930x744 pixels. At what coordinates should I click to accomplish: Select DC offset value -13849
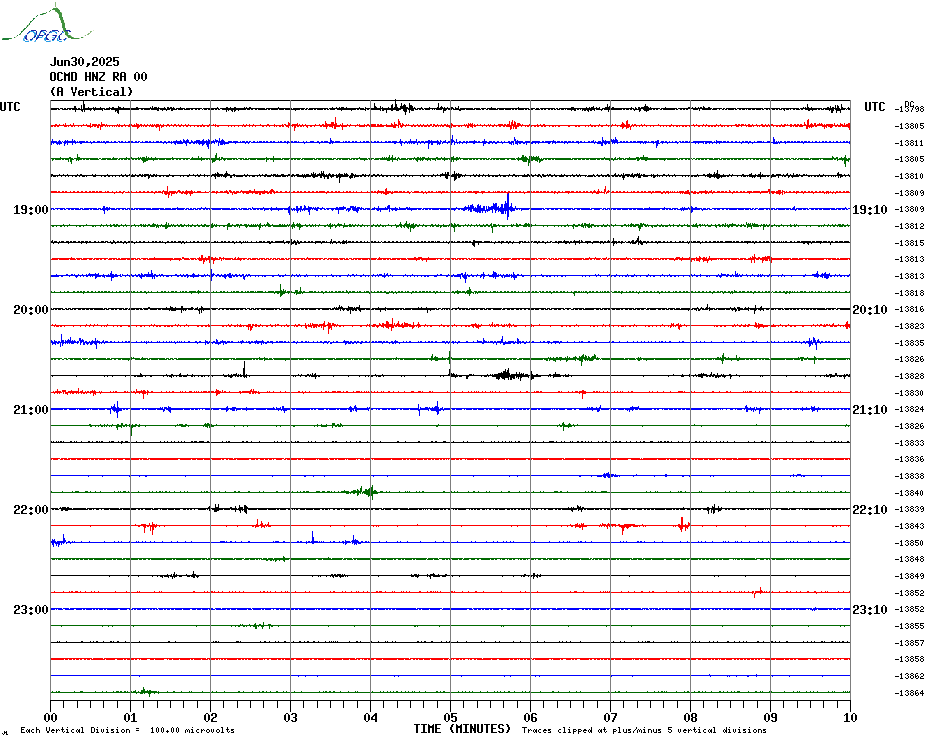[910, 576]
